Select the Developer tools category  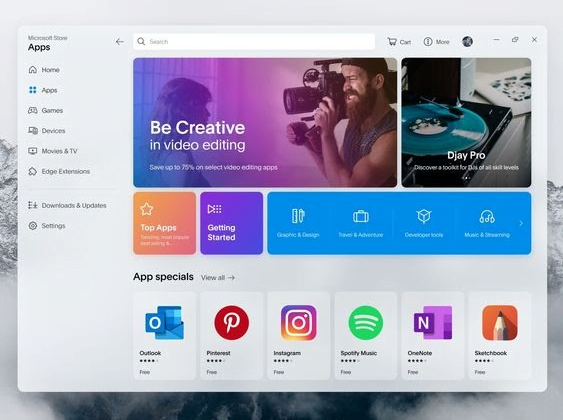click(424, 223)
